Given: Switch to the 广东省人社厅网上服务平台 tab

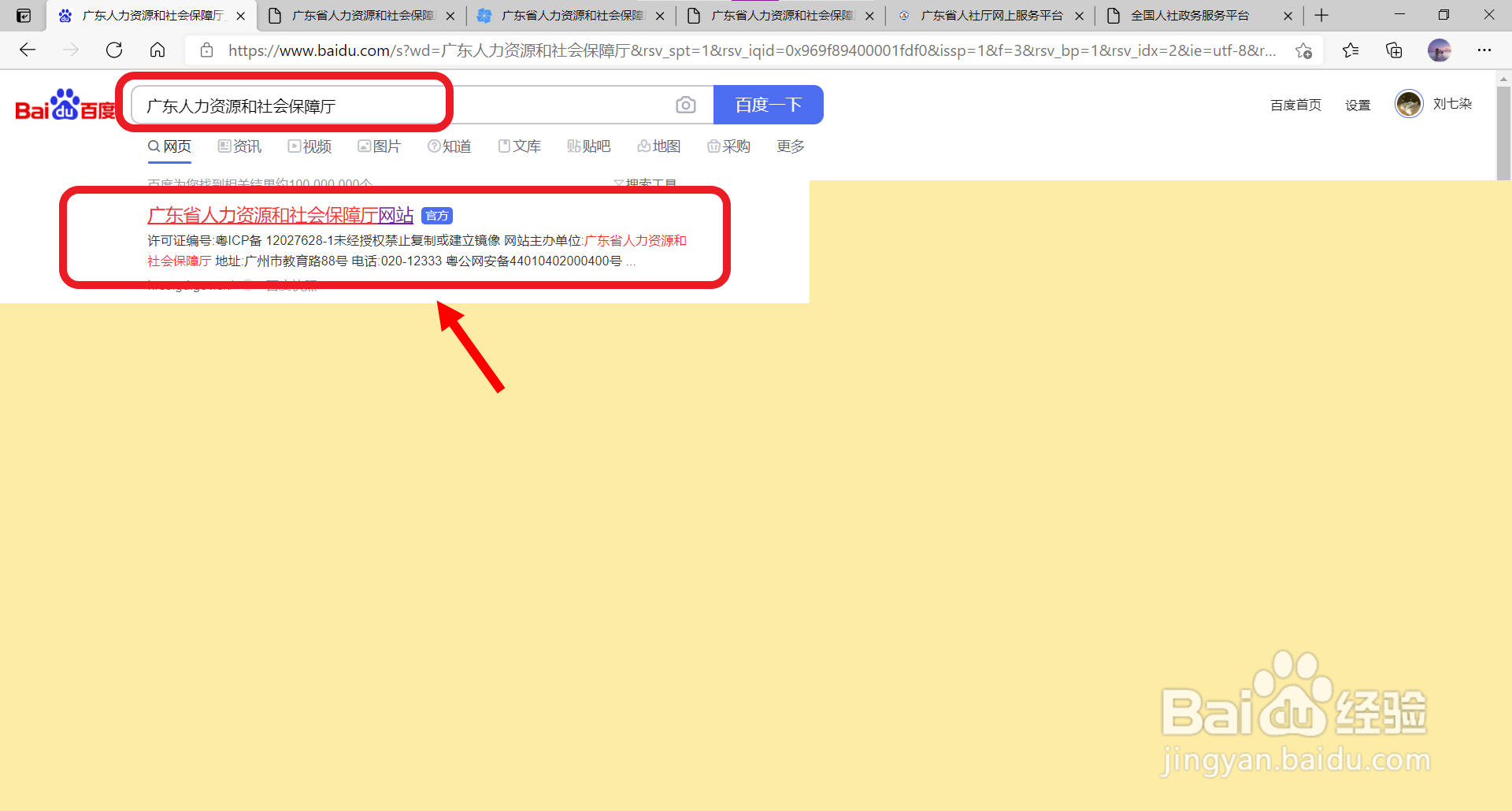Looking at the screenshot, I should 991,16.
